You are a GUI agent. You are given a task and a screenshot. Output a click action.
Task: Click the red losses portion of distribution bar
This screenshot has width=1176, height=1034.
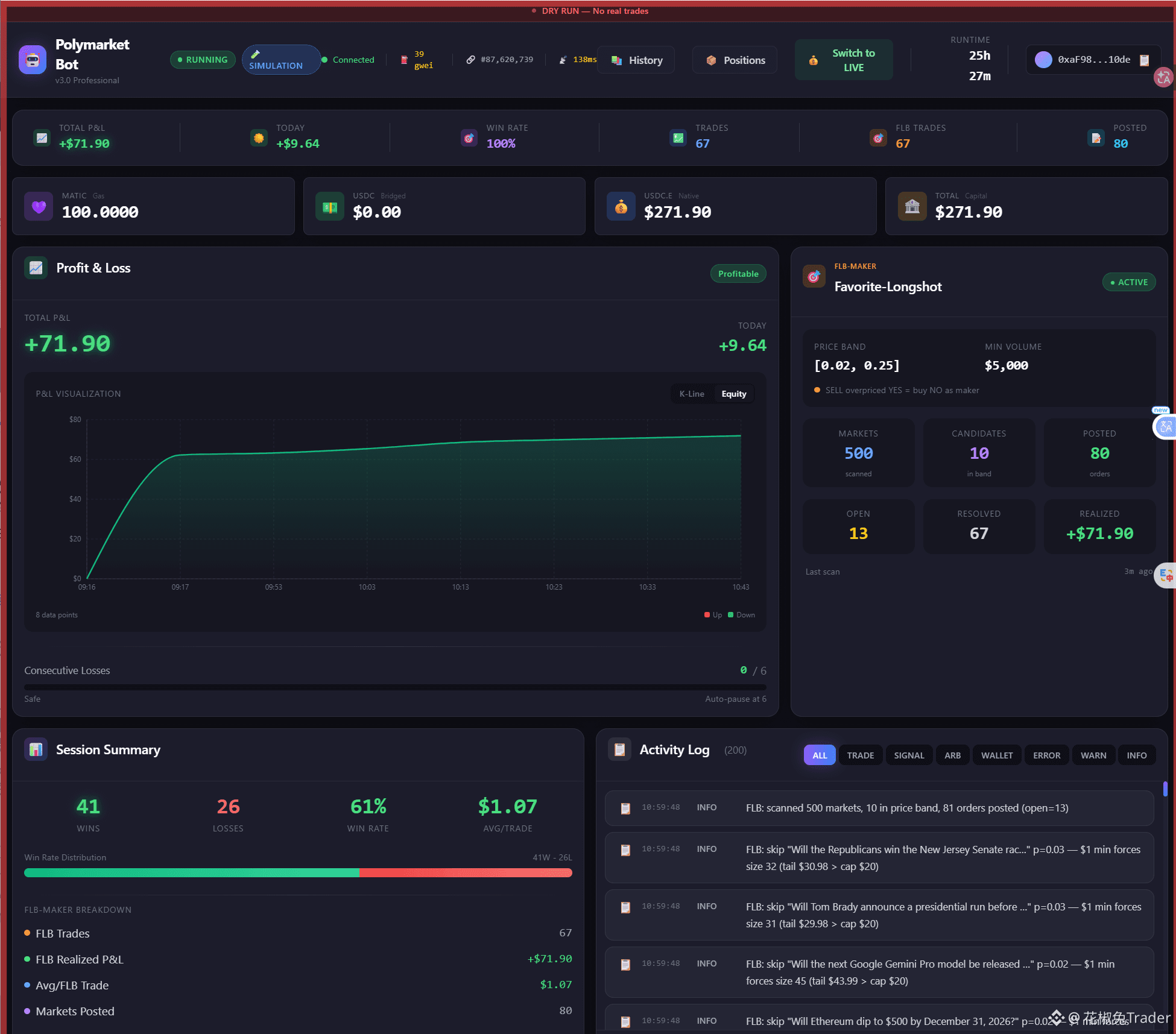pos(466,873)
